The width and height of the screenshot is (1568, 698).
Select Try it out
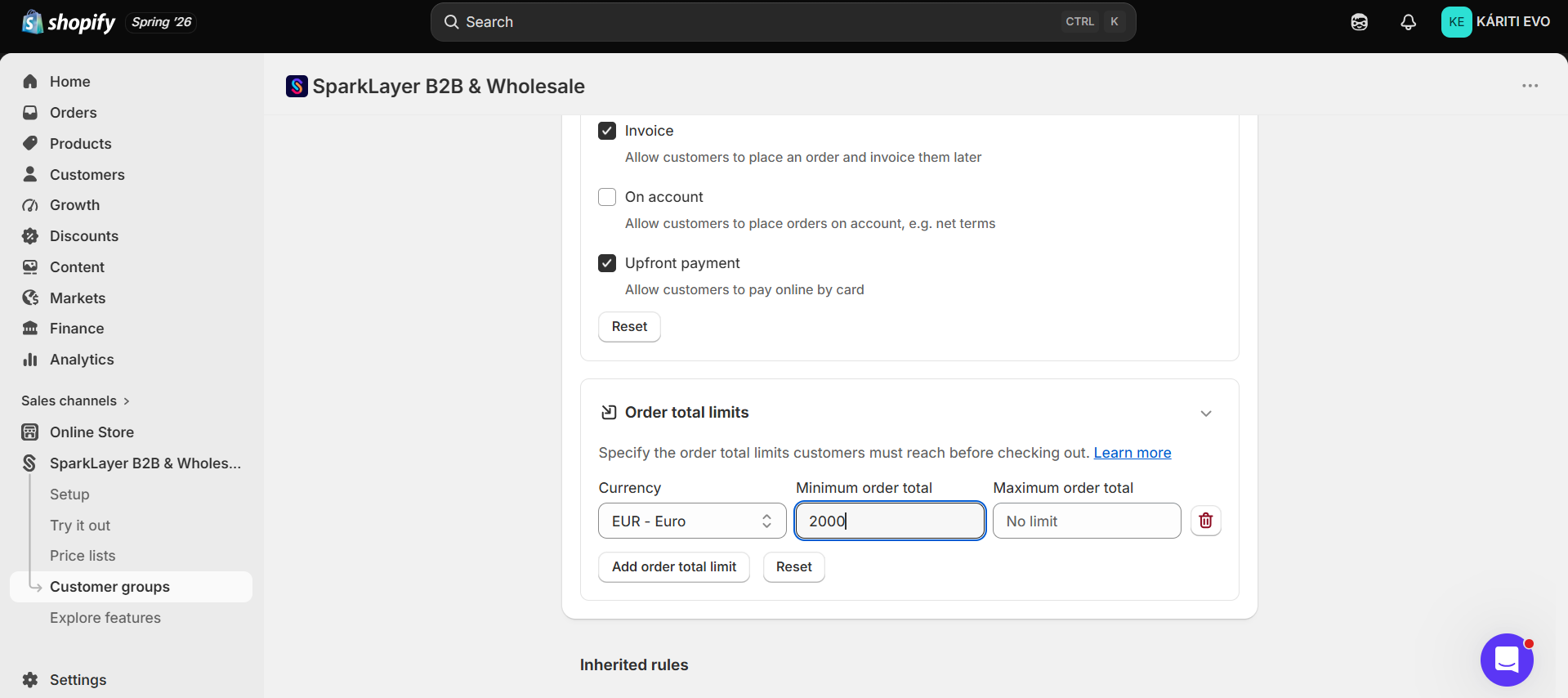pyautogui.click(x=80, y=526)
